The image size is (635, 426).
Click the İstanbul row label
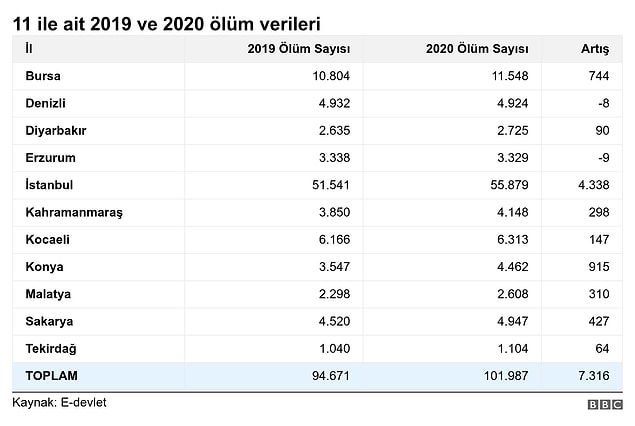click(x=49, y=185)
